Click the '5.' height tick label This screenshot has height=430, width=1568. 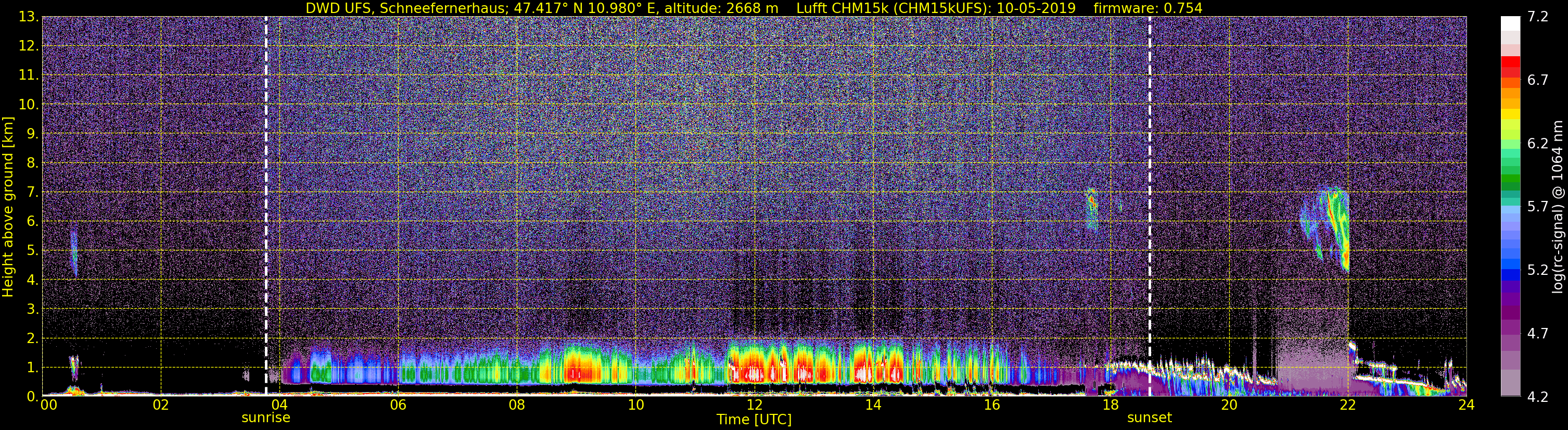[x=33, y=250]
